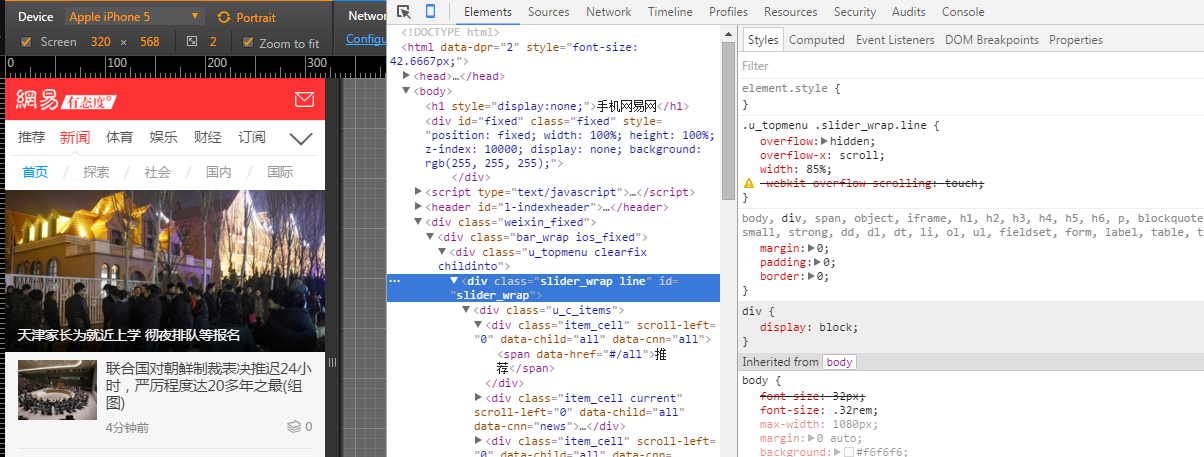Select the 首页 sub-tab
1204x457 pixels.
tap(35, 172)
